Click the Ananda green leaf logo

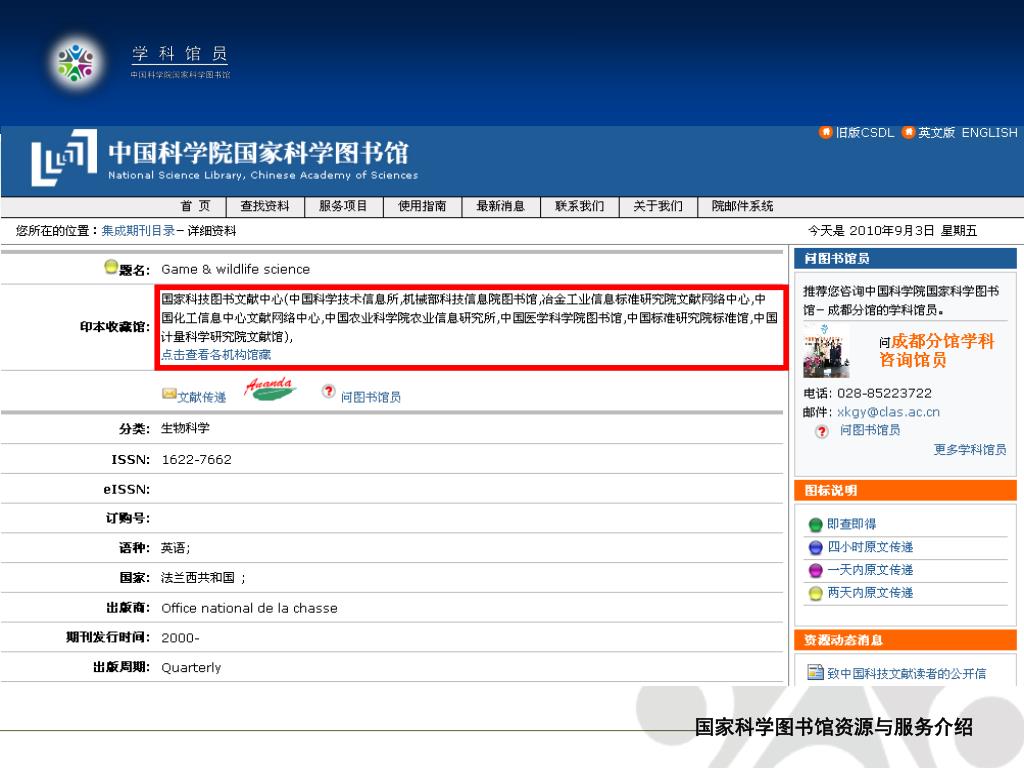point(269,390)
